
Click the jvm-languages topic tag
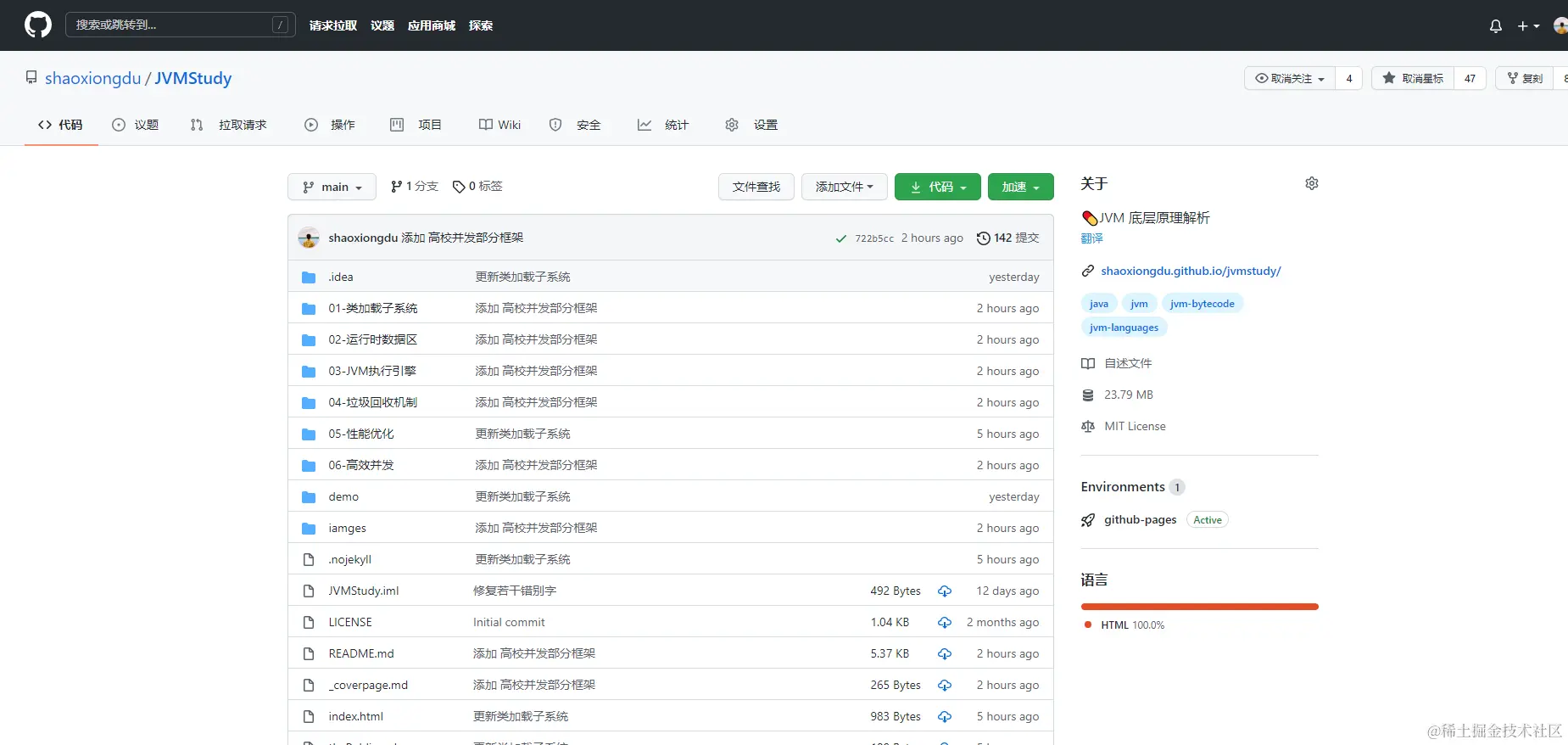pos(1124,328)
